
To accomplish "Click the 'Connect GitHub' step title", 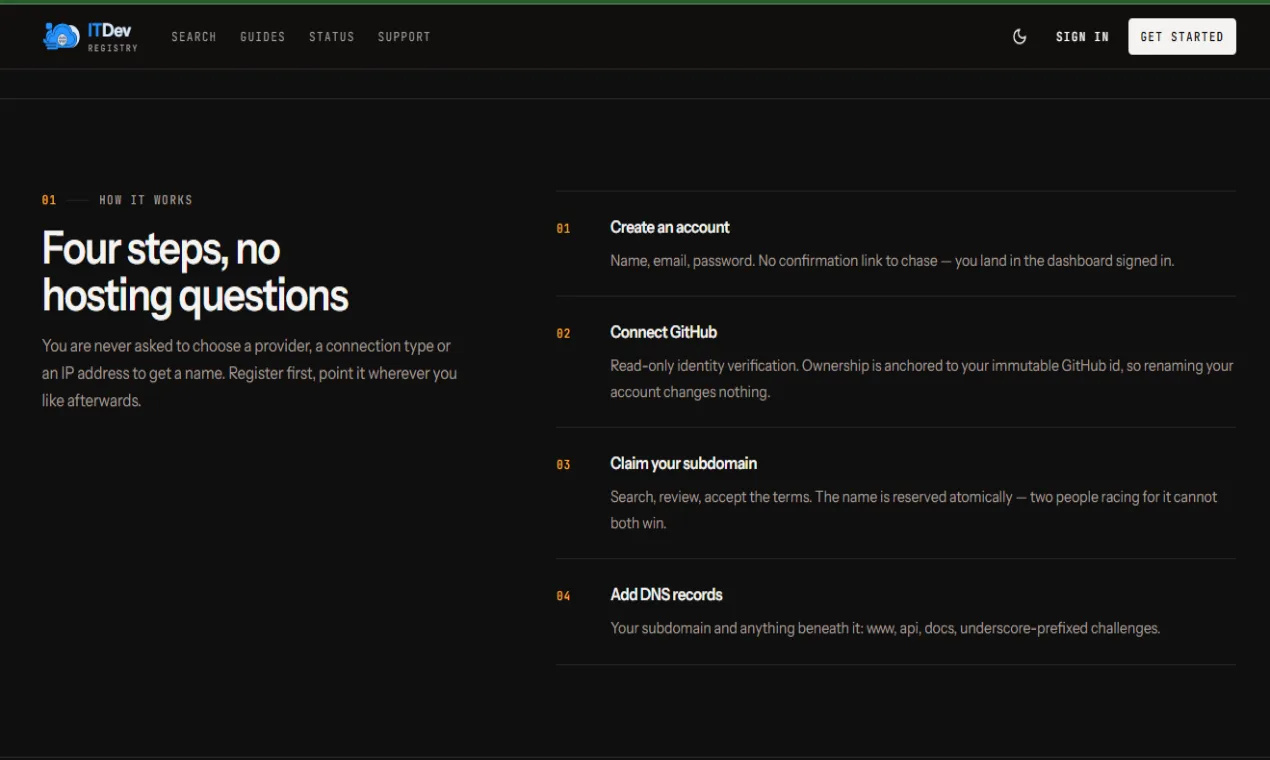I will [664, 332].
